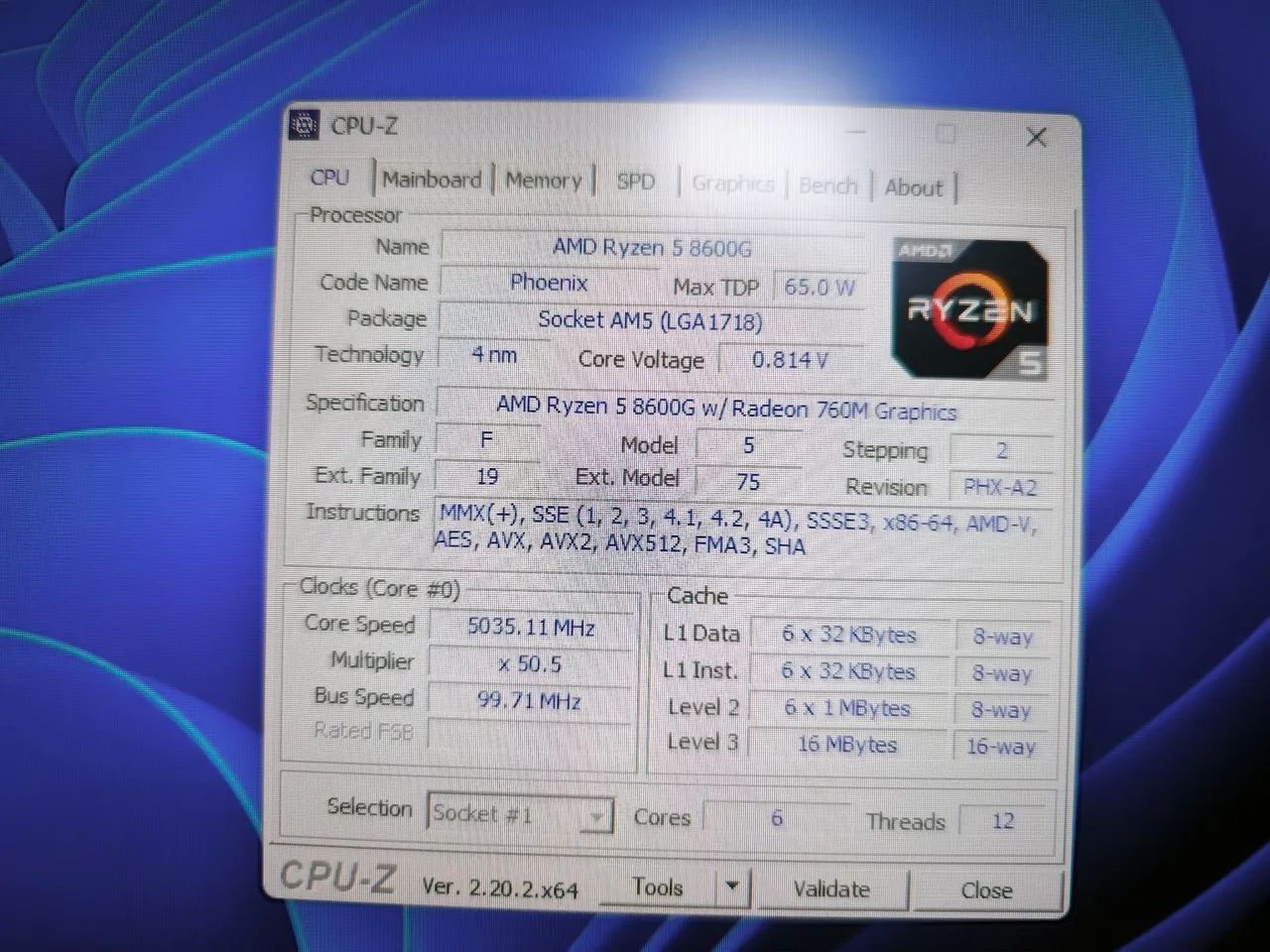Viewport: 1270px width, 952px height.
Task: Click the AMD Ryzen 5 logo badge
Action: click(x=969, y=307)
